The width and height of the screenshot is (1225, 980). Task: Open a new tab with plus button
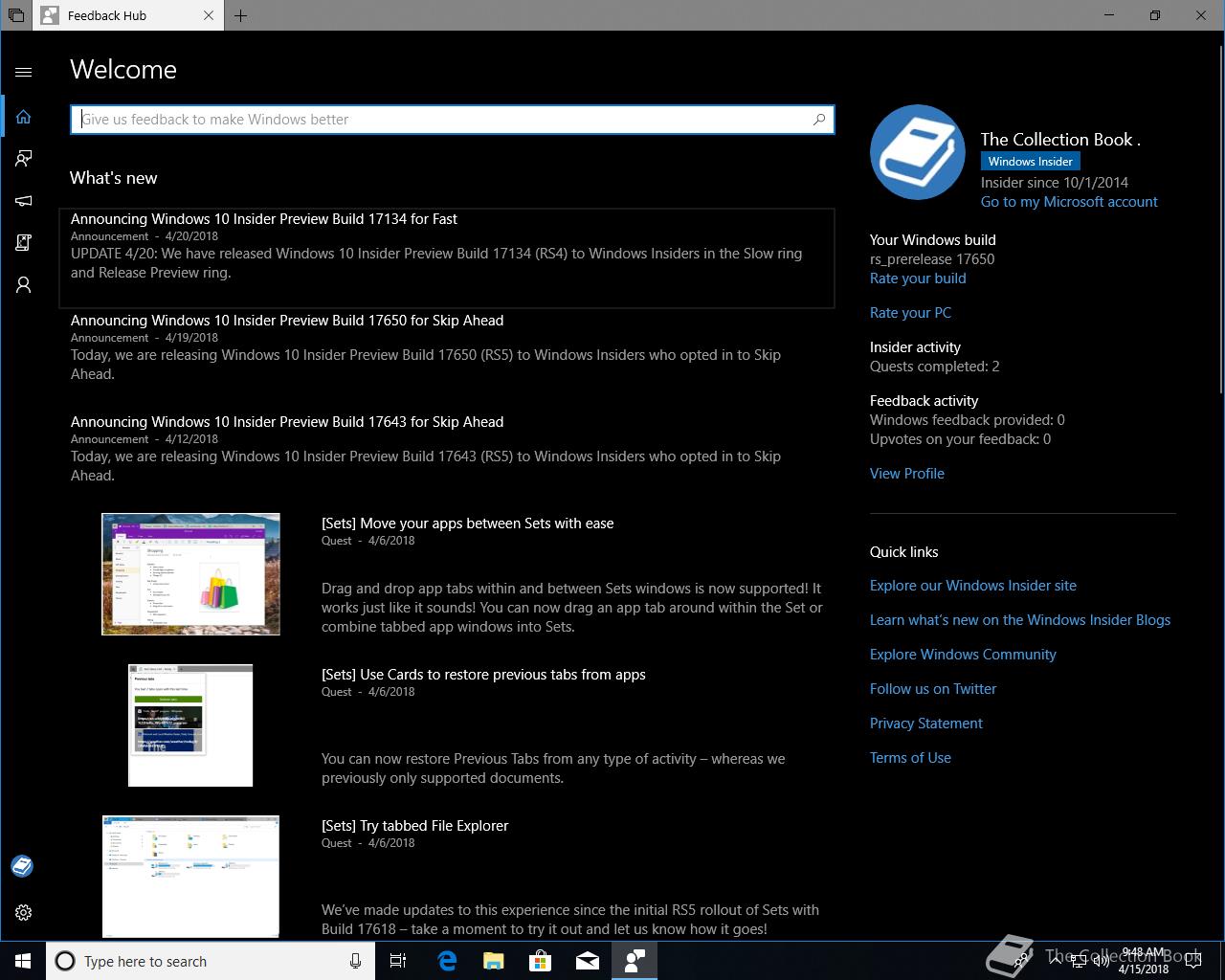tap(241, 15)
